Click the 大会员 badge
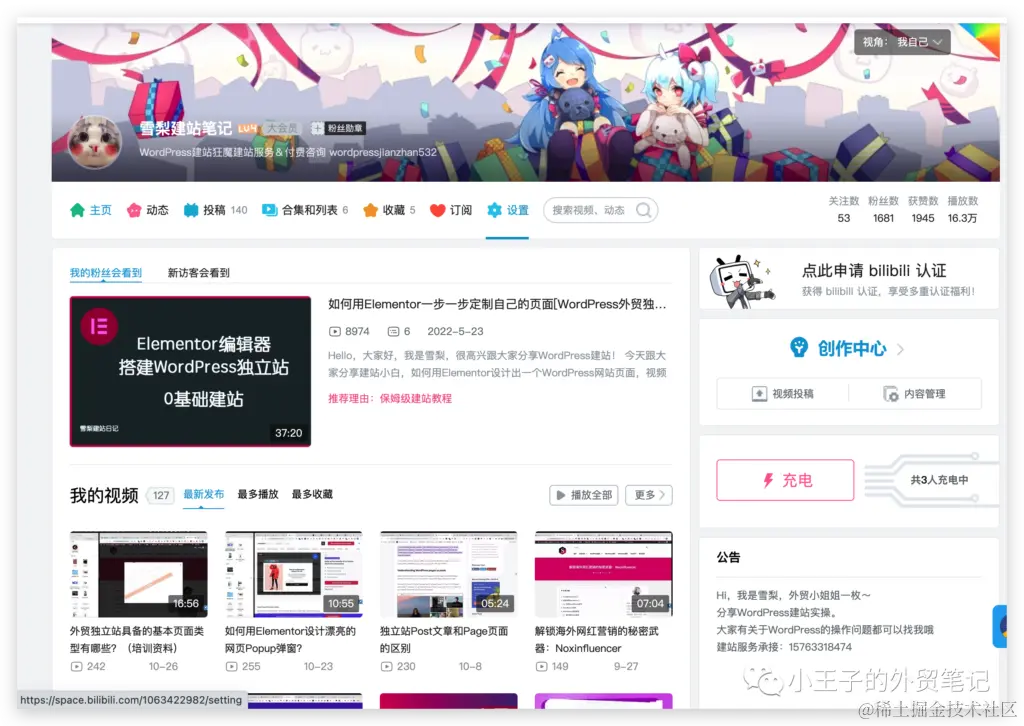 click(x=281, y=128)
